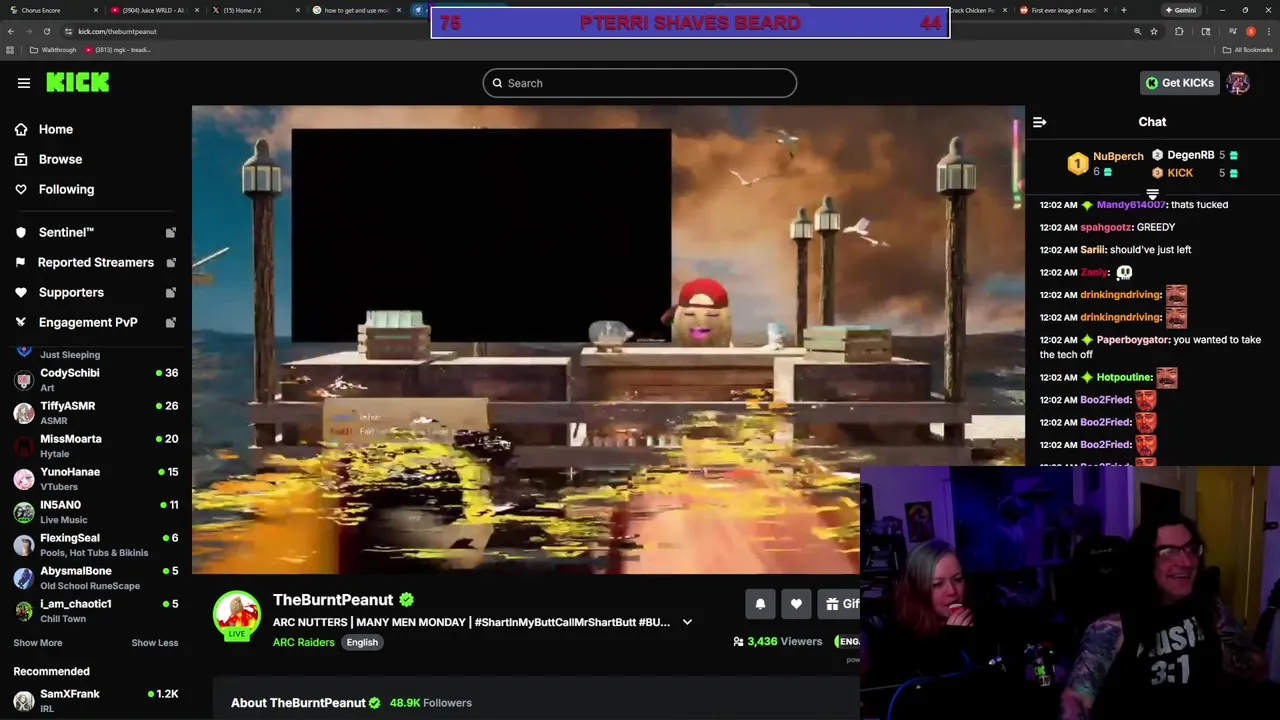Click the KICK leaderboard entry in chat
1280x720 pixels.
point(1195,173)
